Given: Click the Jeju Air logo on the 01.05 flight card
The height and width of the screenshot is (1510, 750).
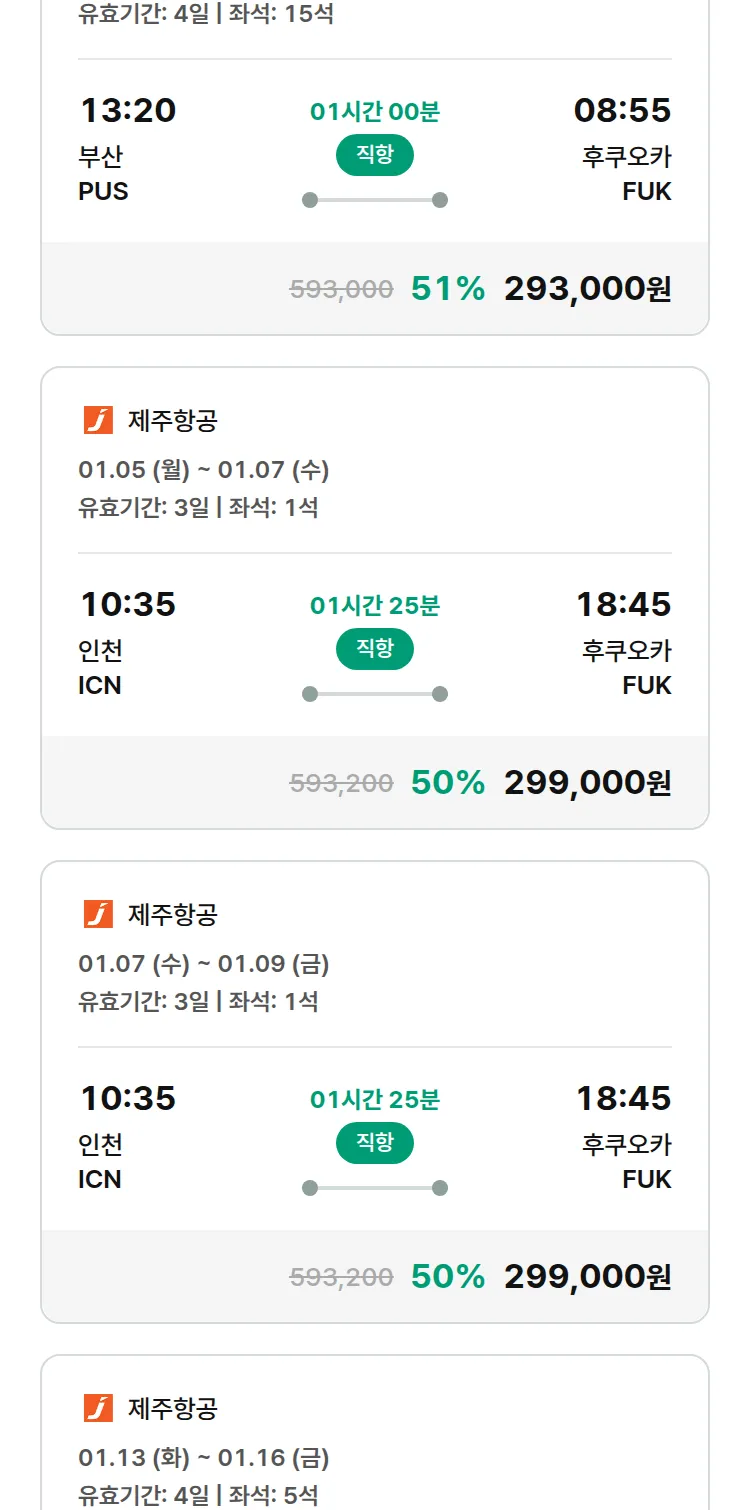Looking at the screenshot, I should [98, 420].
